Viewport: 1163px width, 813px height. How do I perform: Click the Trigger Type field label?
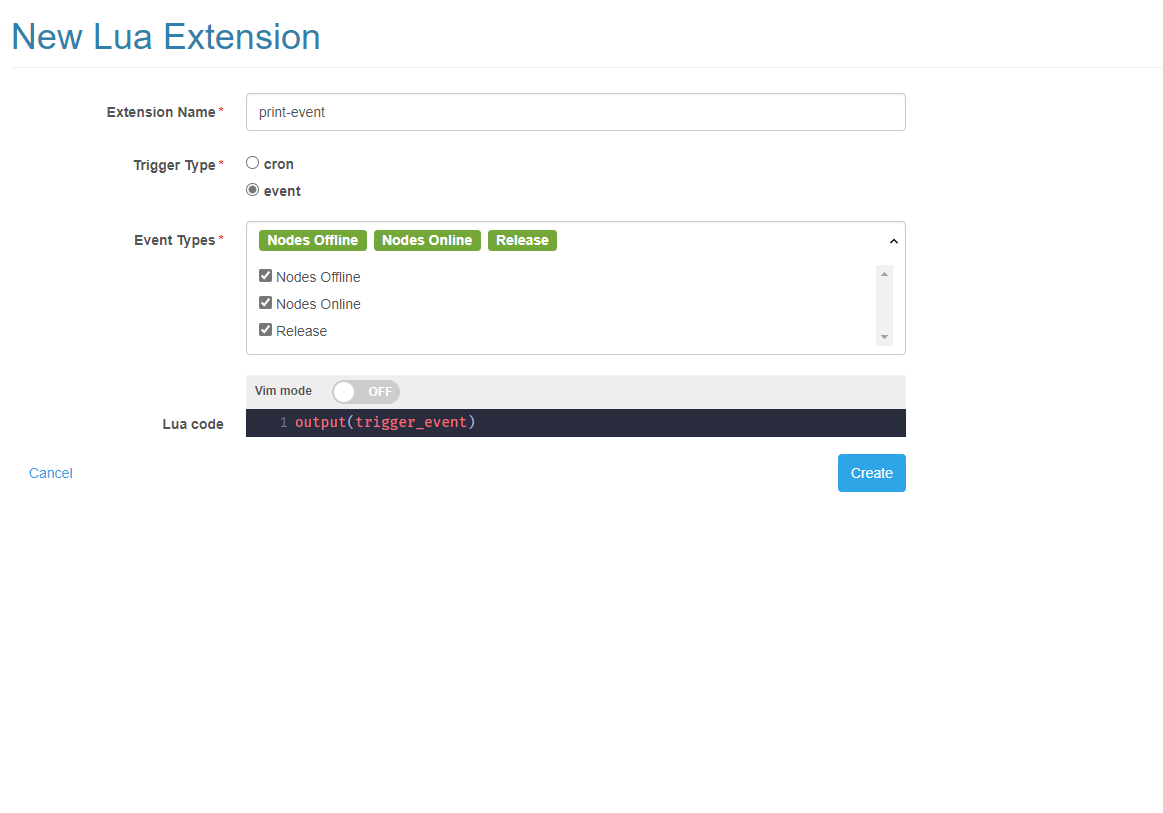tap(174, 165)
